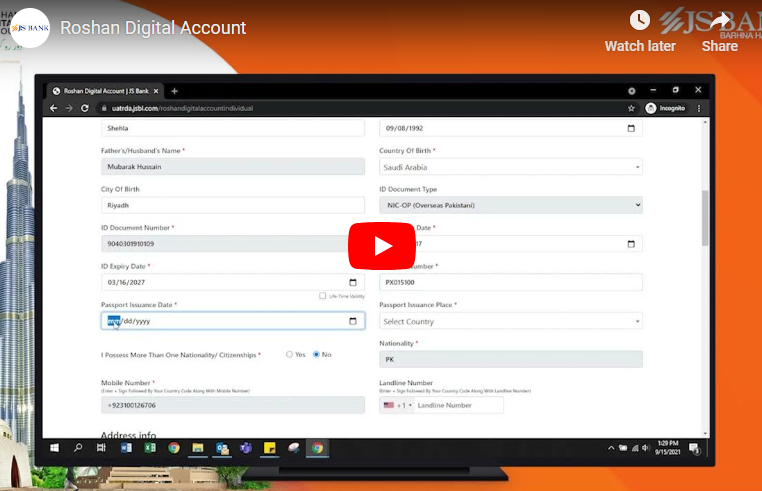Select Yes for more than one nationality
The height and width of the screenshot is (491, 762).
click(290, 354)
